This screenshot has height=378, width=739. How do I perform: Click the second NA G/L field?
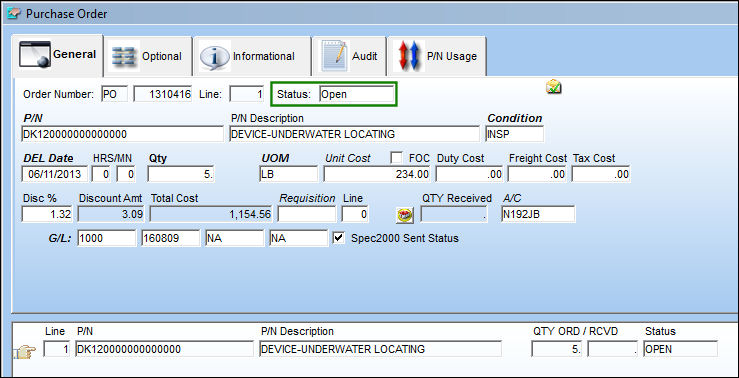[298, 238]
